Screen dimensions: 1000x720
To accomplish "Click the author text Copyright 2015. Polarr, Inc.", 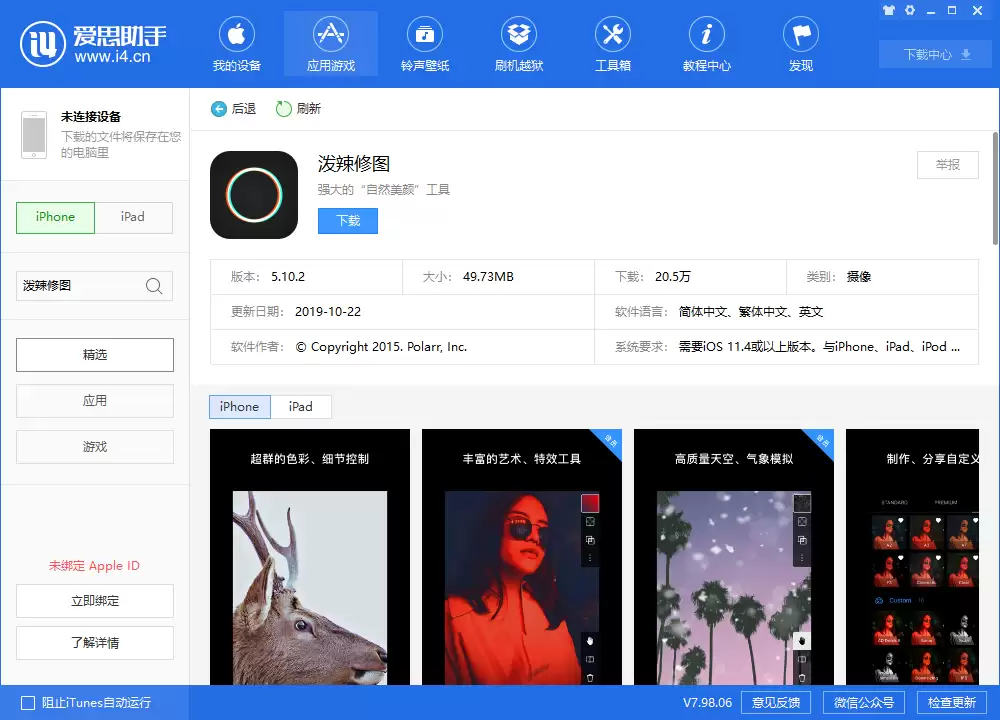I will (x=381, y=347).
